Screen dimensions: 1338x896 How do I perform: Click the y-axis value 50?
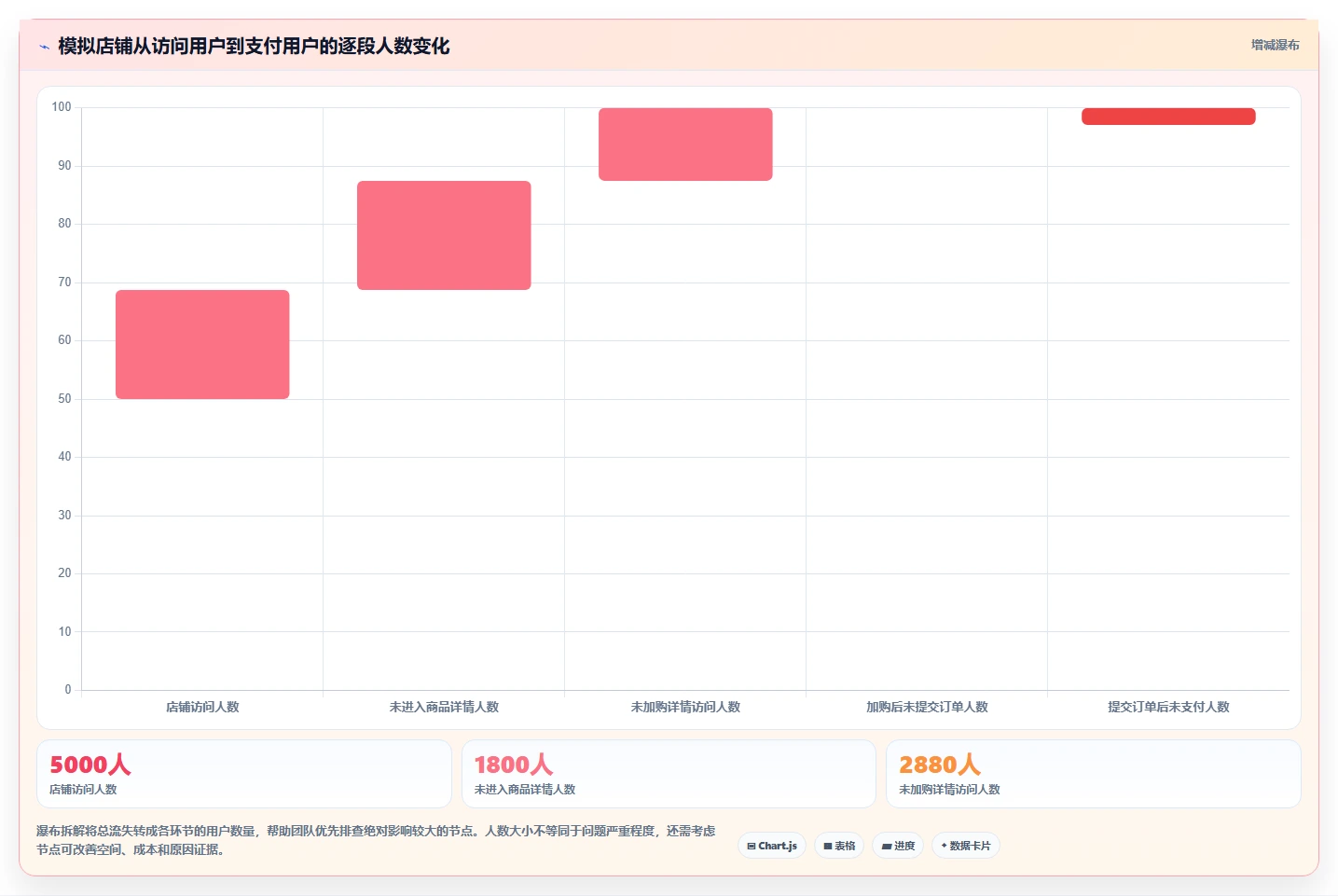click(64, 398)
